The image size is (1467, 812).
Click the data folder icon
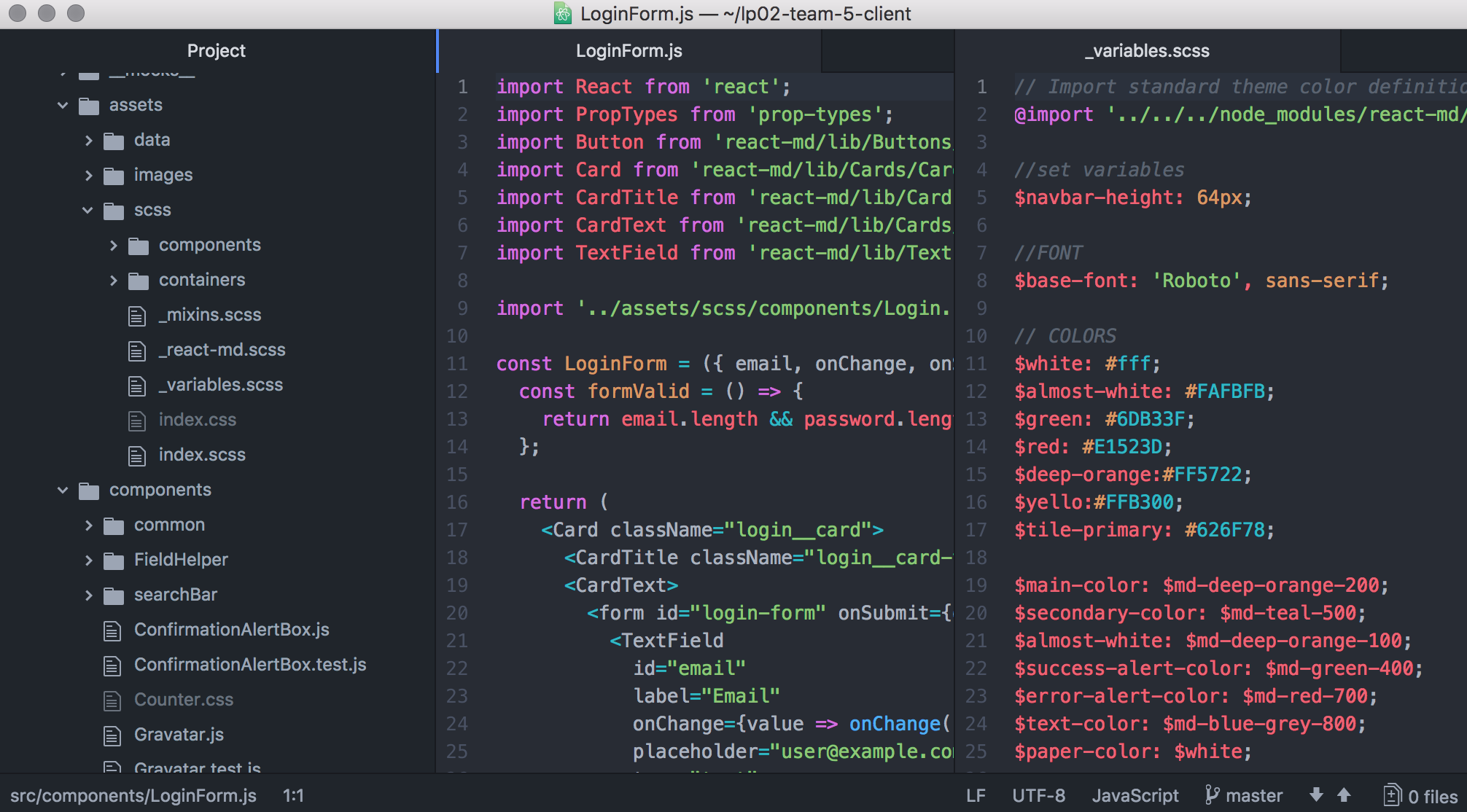114,141
